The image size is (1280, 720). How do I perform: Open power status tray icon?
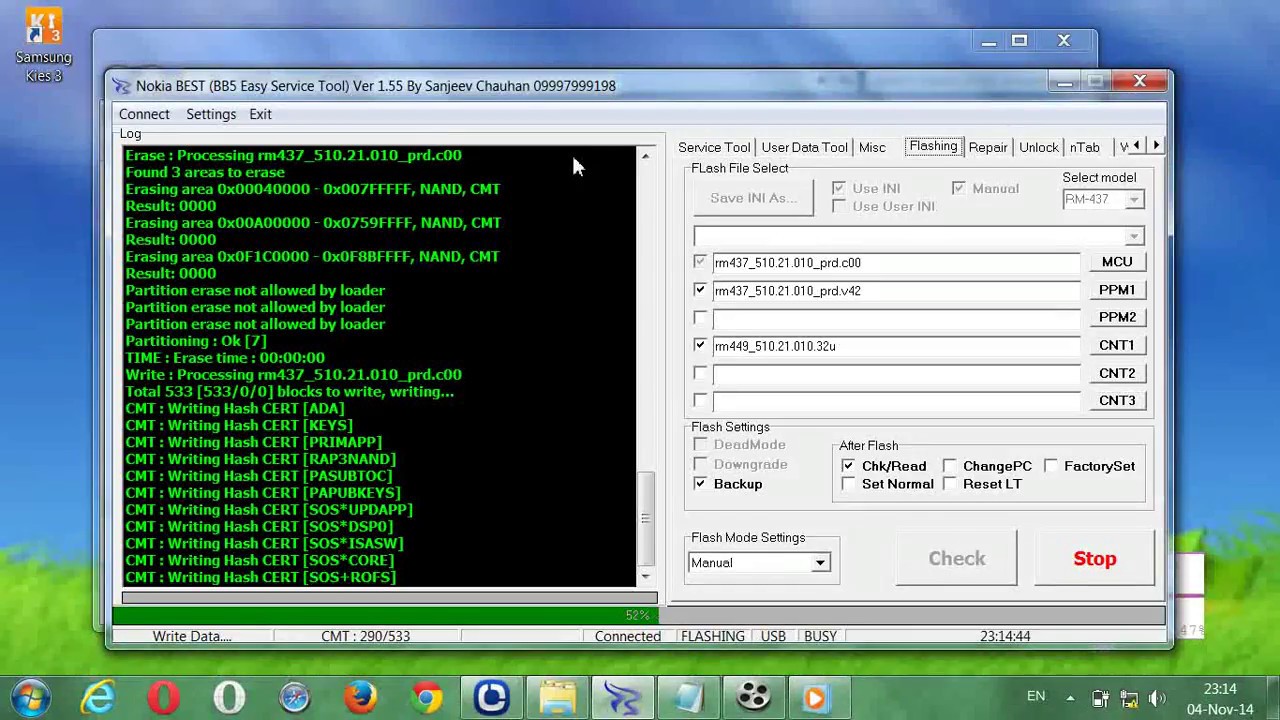[x=1100, y=698]
